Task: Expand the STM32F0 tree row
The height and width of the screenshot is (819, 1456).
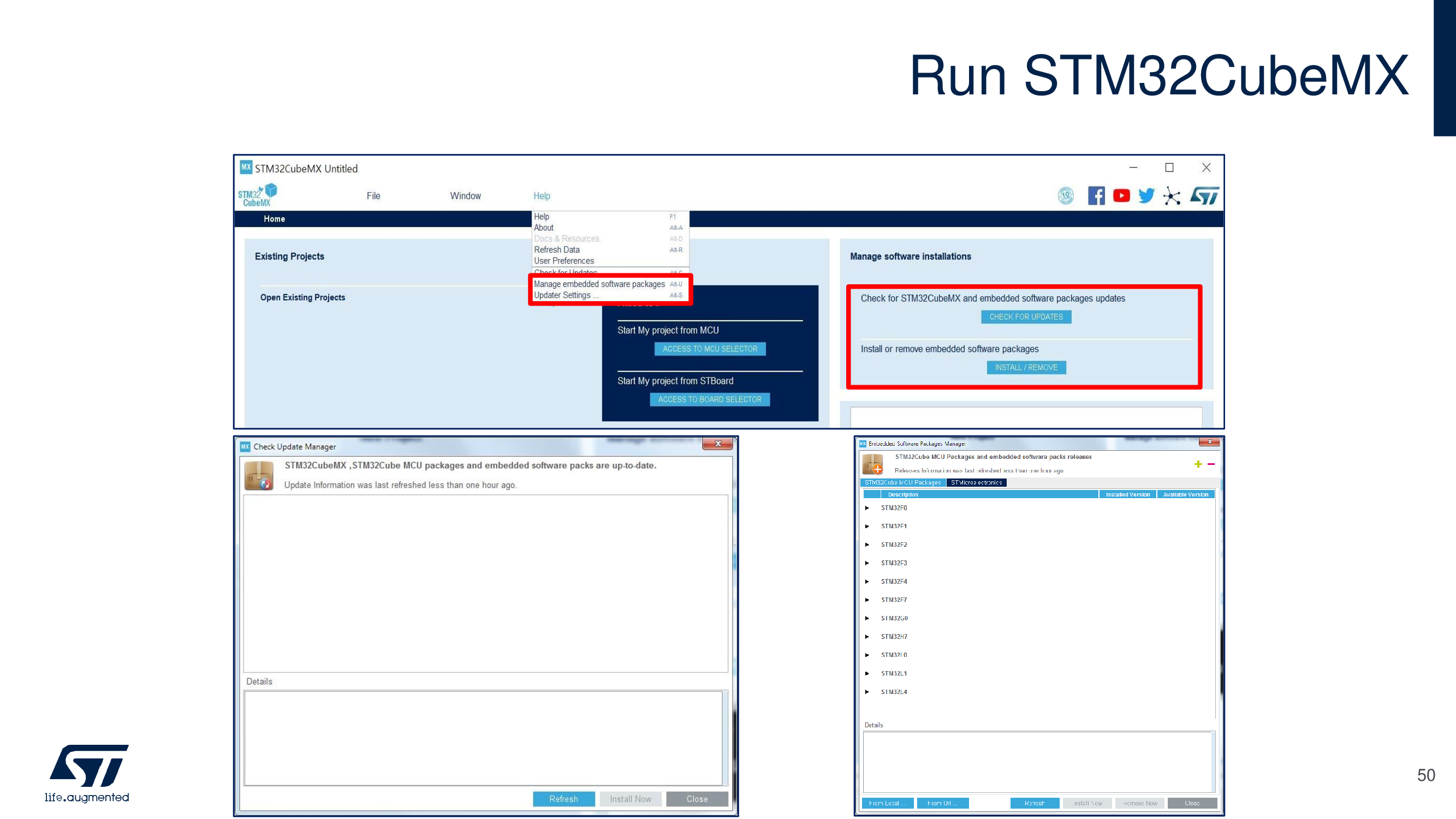Action: tap(867, 508)
